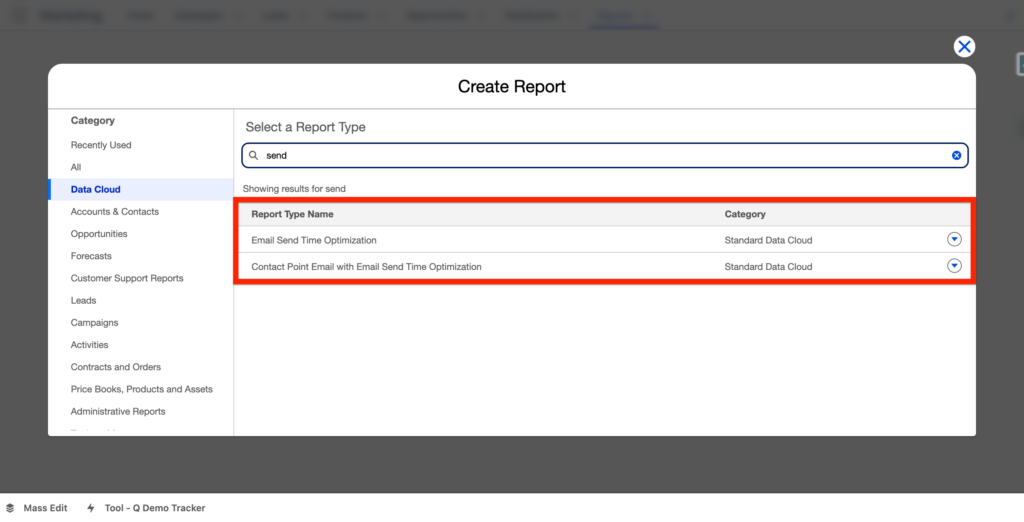This screenshot has width=1024, height=522.
Task: Open Tool - Q Demo Tracker utility
Action: click(154, 508)
